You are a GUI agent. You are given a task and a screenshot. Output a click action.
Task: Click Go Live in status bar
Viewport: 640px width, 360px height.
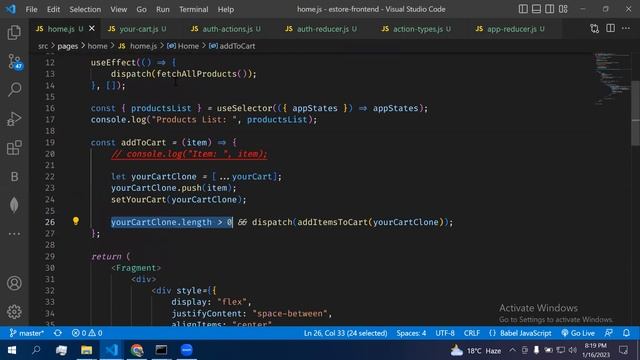click(x=578, y=333)
